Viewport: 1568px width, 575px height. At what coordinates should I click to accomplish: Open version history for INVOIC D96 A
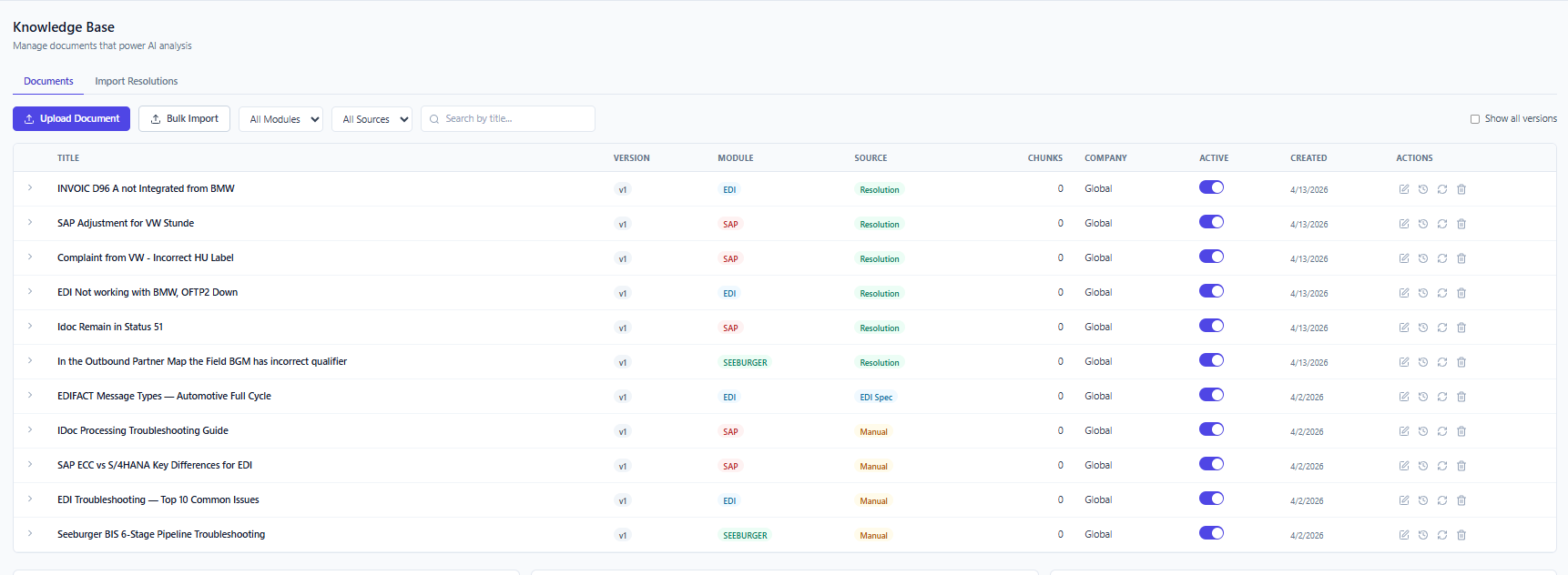point(1423,189)
